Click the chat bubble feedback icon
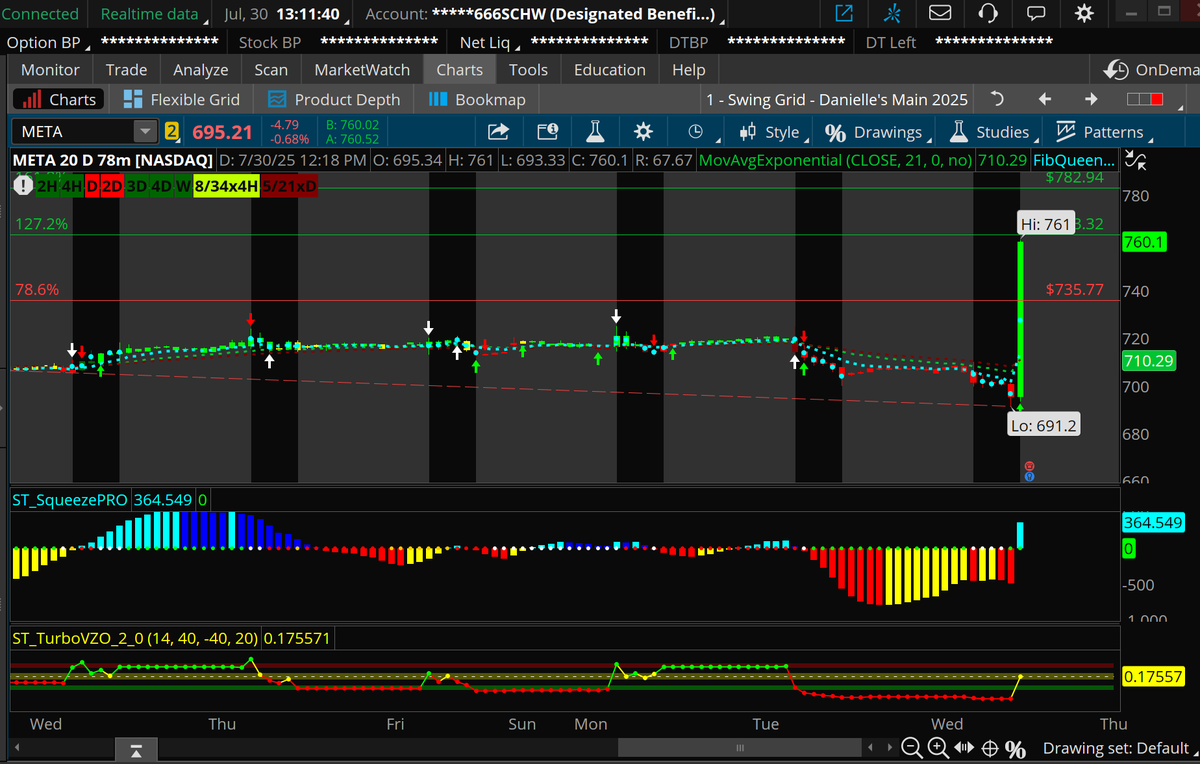Image resolution: width=1200 pixels, height=764 pixels. [x=1035, y=14]
